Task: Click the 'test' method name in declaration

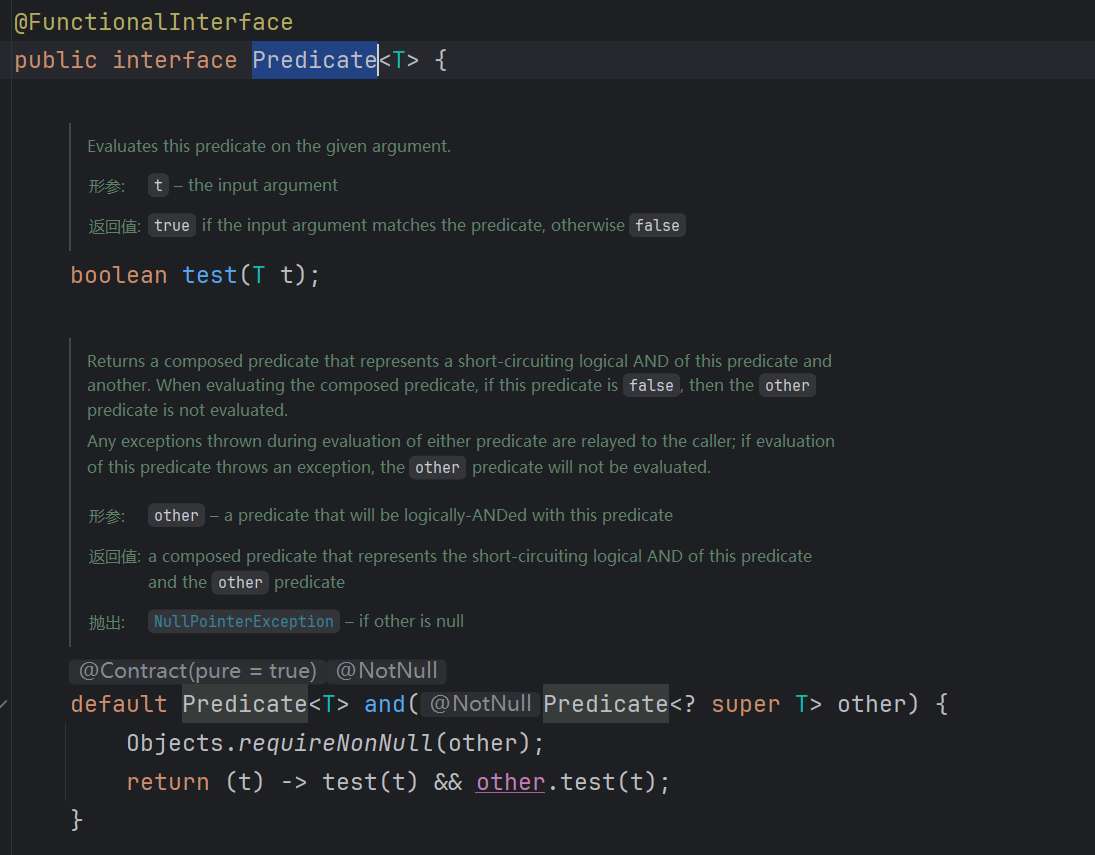Action: click(210, 275)
